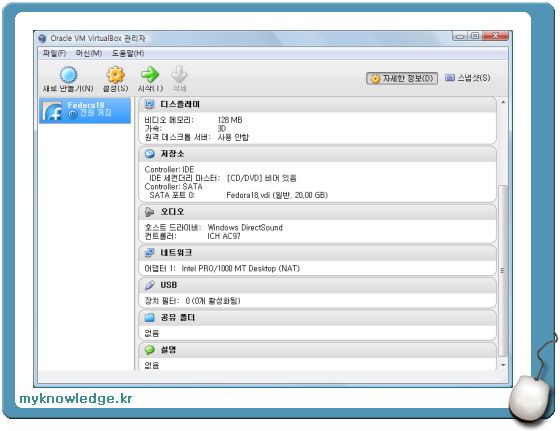Viewport: 560px width, 431px height.
Task: Click the 전원 꺼짐 status under Fedora18
Action: point(90,113)
